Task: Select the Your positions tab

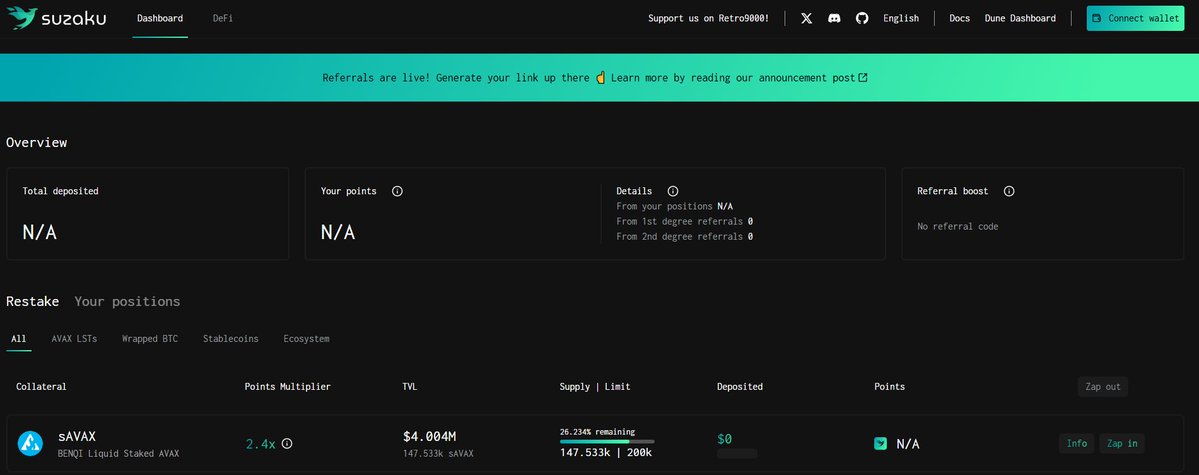Action: click(x=127, y=301)
